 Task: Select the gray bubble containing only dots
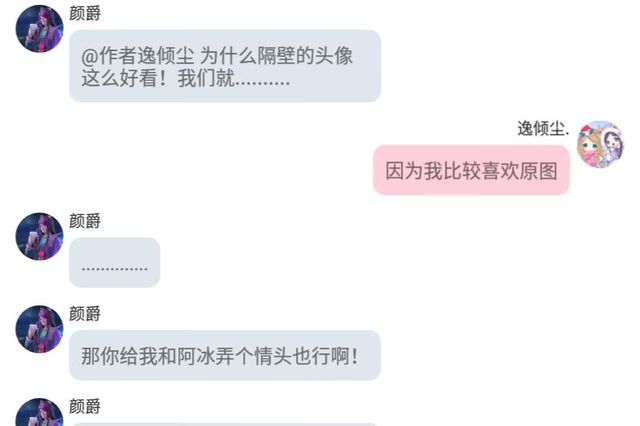click(114, 262)
